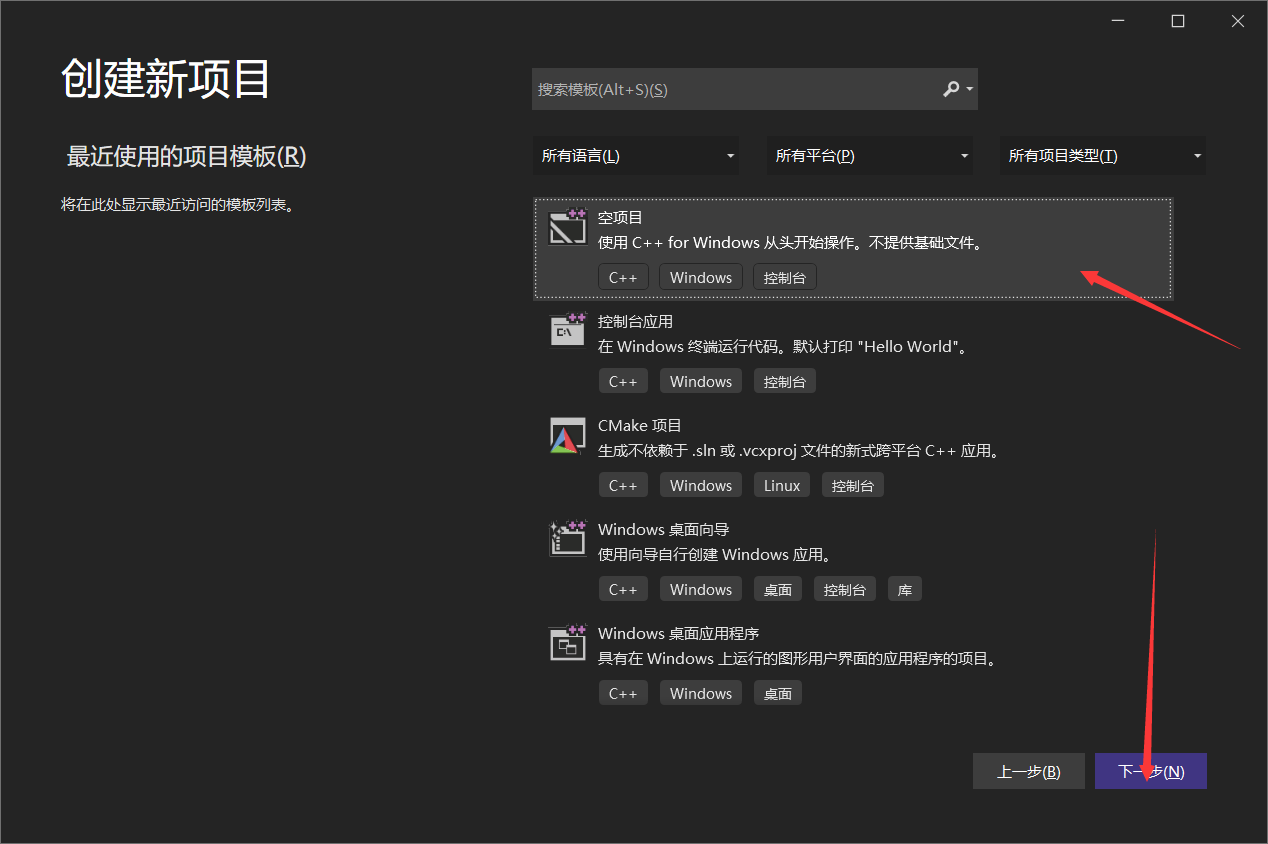1268x844 pixels.
Task: Select the Empty Project (空项目) template title
Action: pyautogui.click(x=621, y=217)
